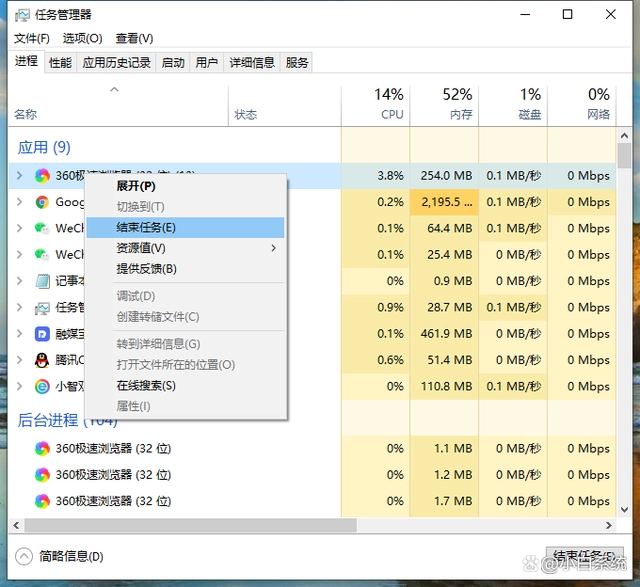Click the 结束任务 button at bottom right
The width and height of the screenshot is (640, 587).
584,556
